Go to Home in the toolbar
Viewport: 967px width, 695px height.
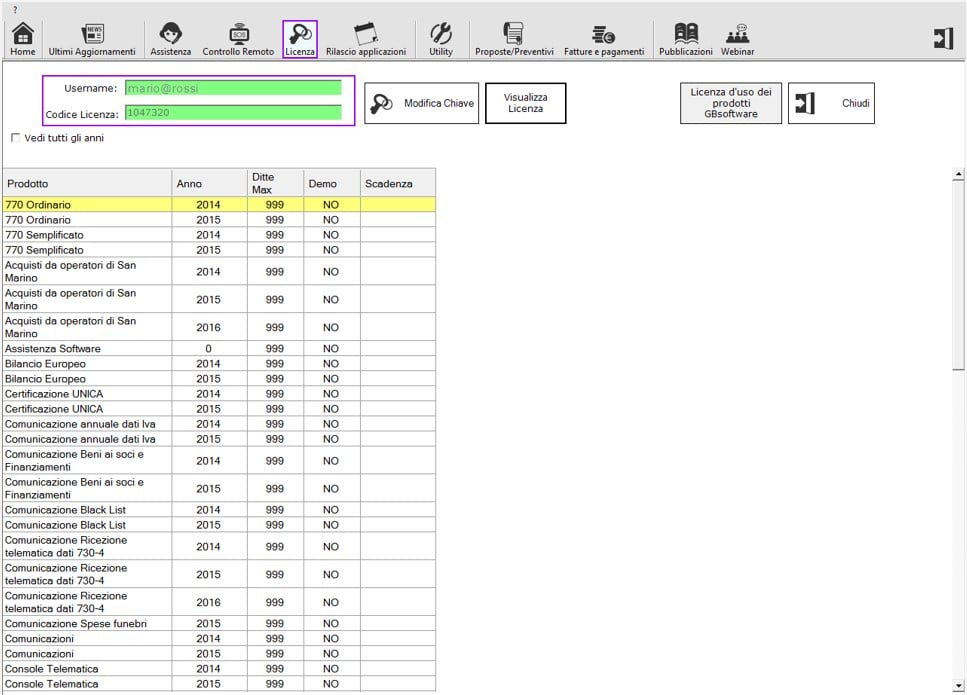click(23, 39)
